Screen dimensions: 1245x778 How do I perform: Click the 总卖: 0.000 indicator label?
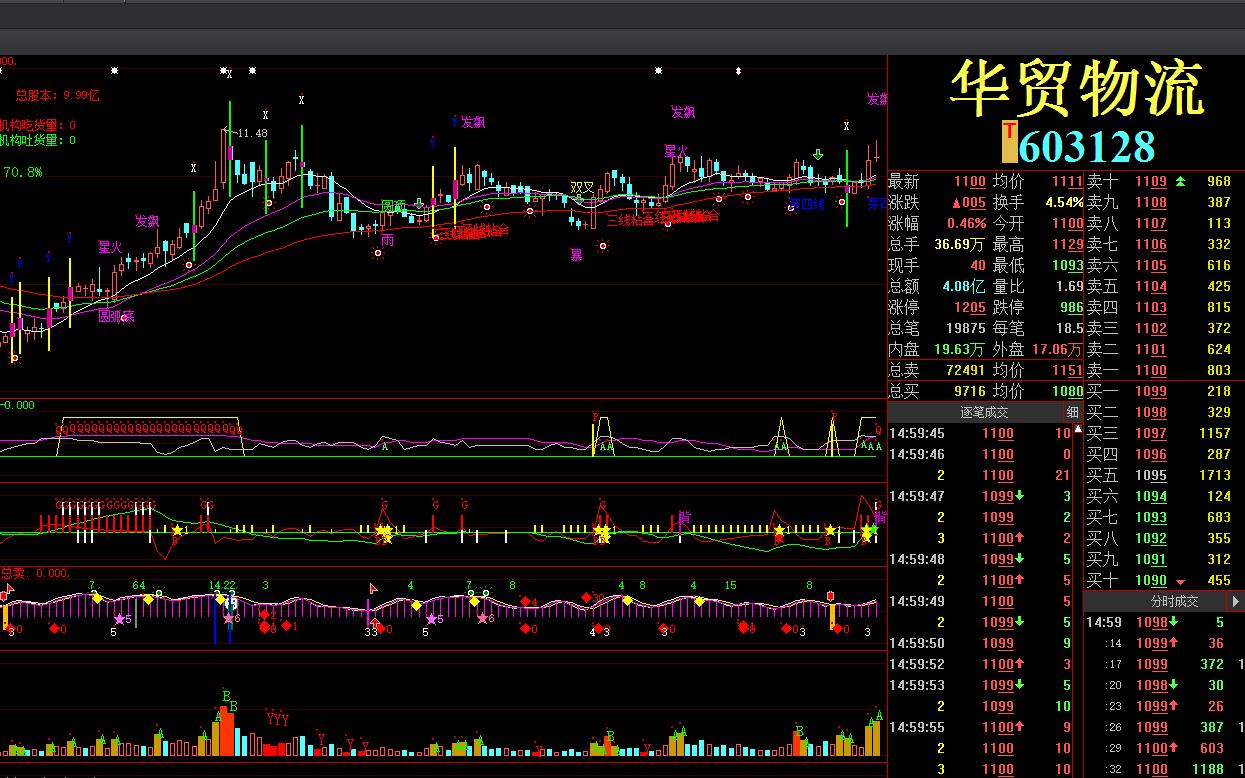tap(36, 573)
